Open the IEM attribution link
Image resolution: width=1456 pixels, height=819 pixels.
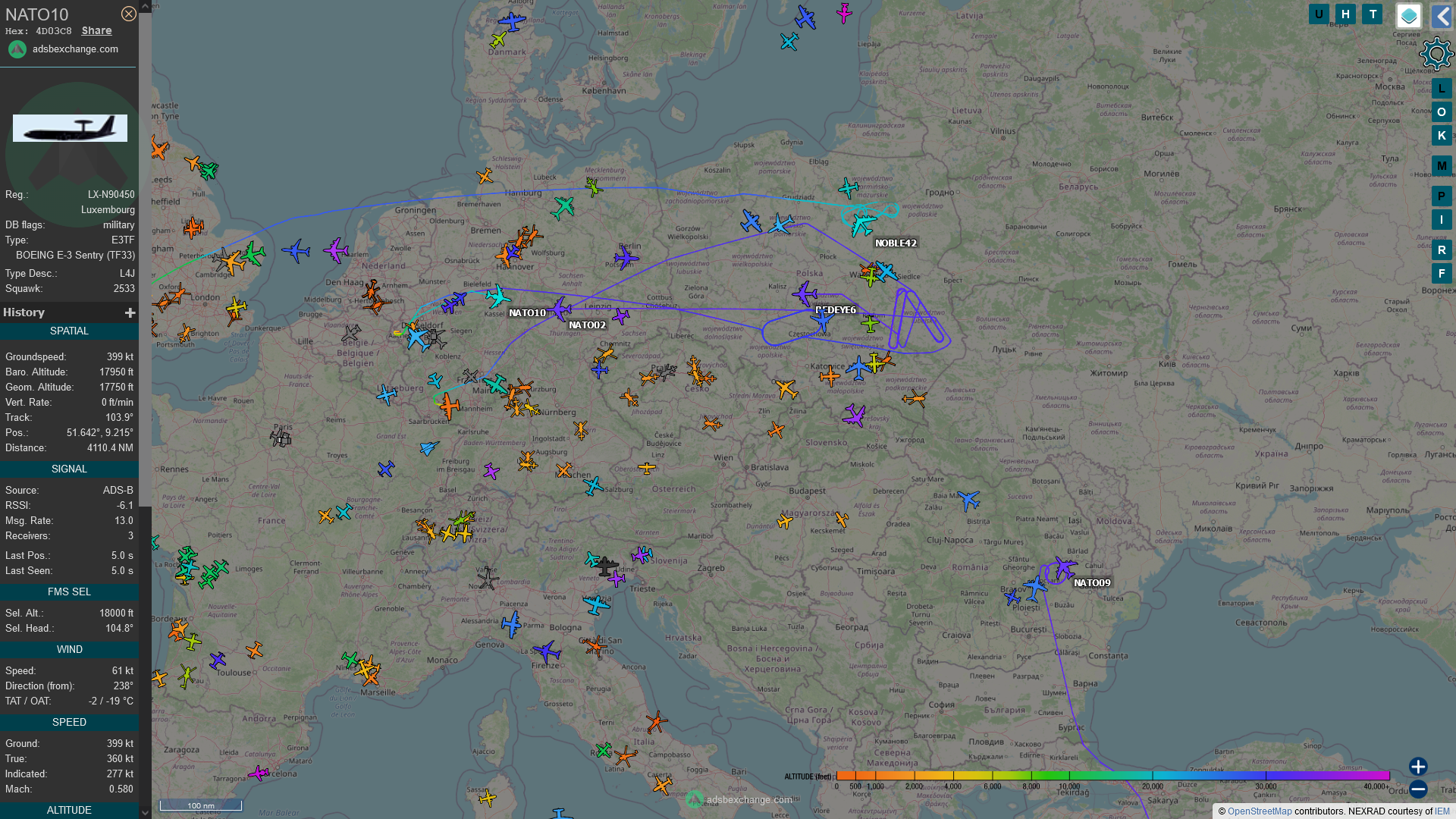click(x=1442, y=811)
